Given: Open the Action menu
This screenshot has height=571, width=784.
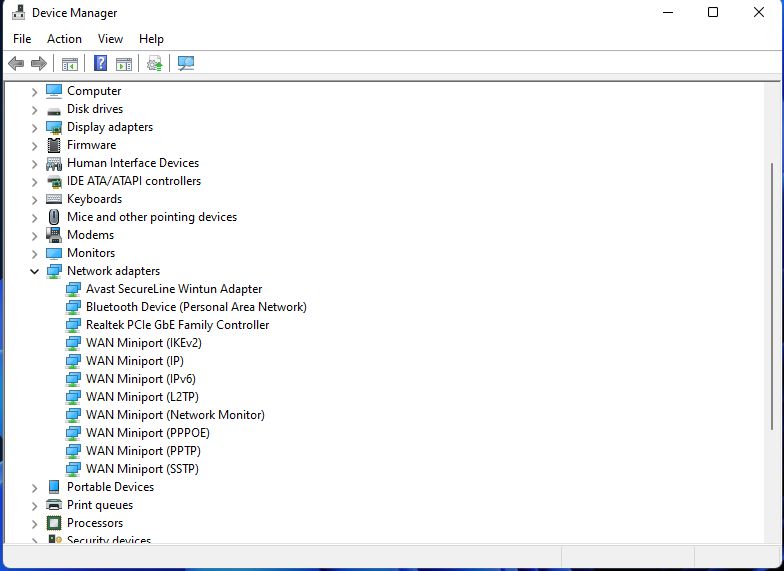Looking at the screenshot, I should click(64, 39).
